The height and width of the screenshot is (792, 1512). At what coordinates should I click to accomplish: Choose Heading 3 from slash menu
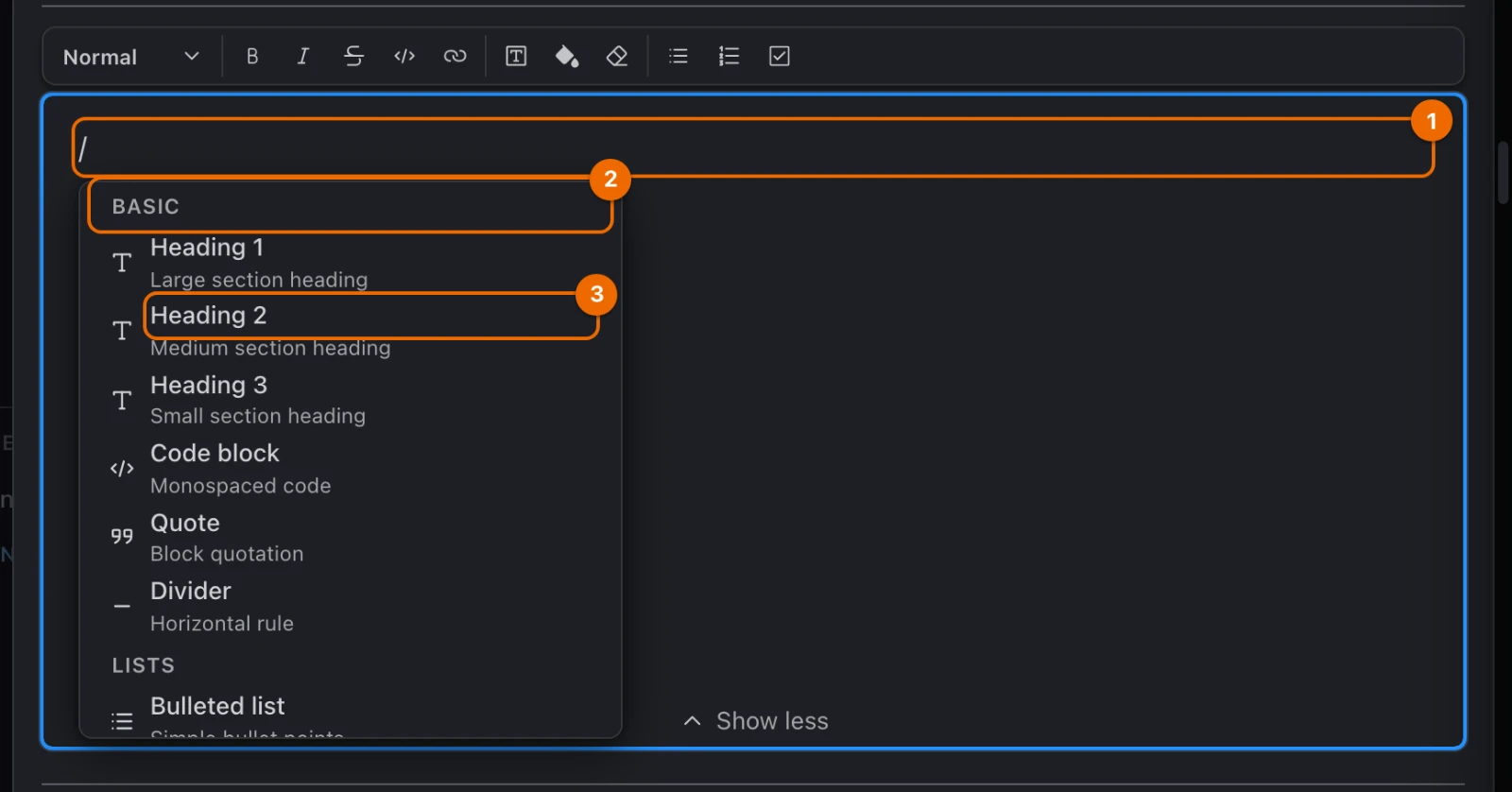click(x=351, y=400)
